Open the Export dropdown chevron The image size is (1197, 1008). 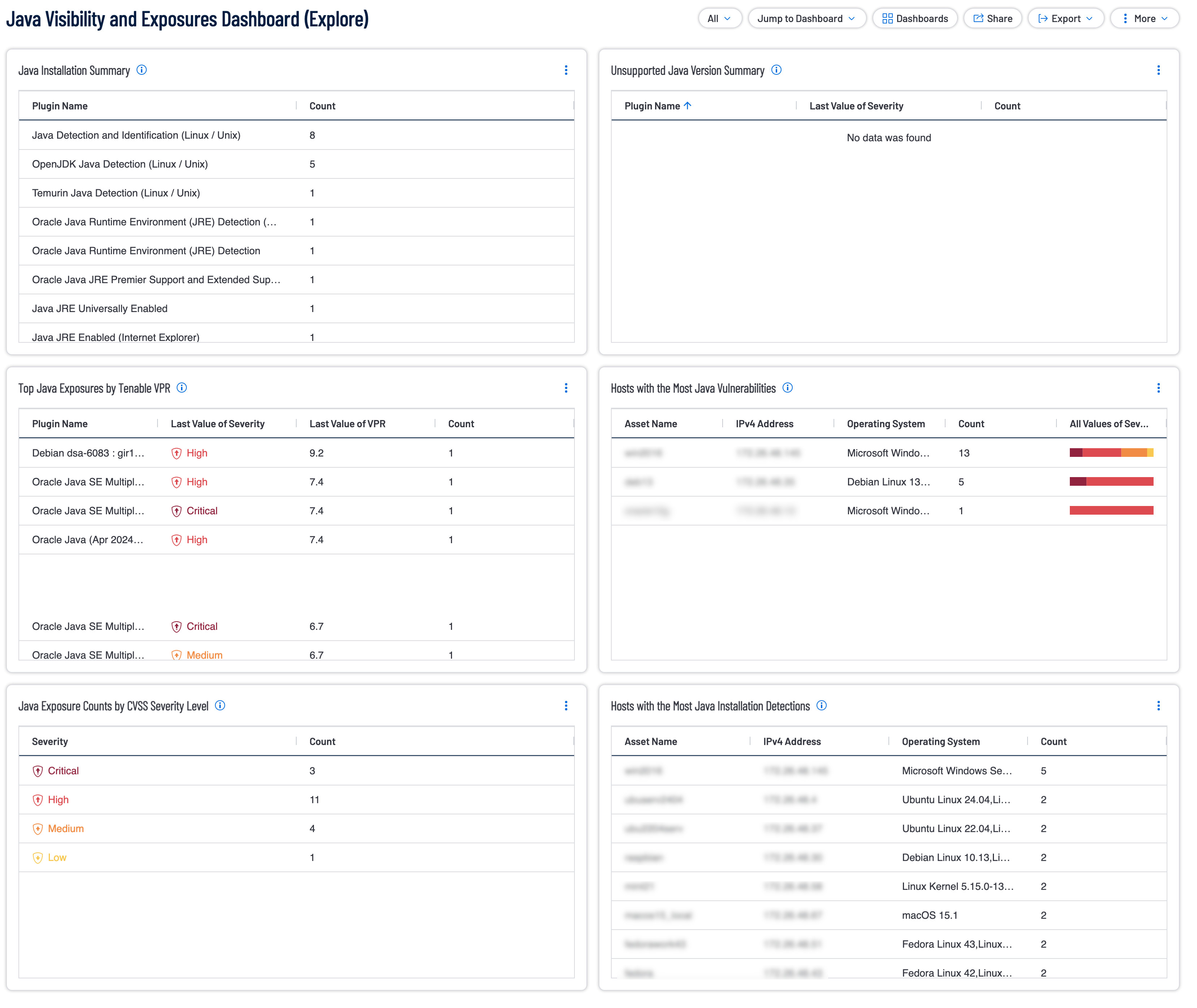pyautogui.click(x=1090, y=18)
